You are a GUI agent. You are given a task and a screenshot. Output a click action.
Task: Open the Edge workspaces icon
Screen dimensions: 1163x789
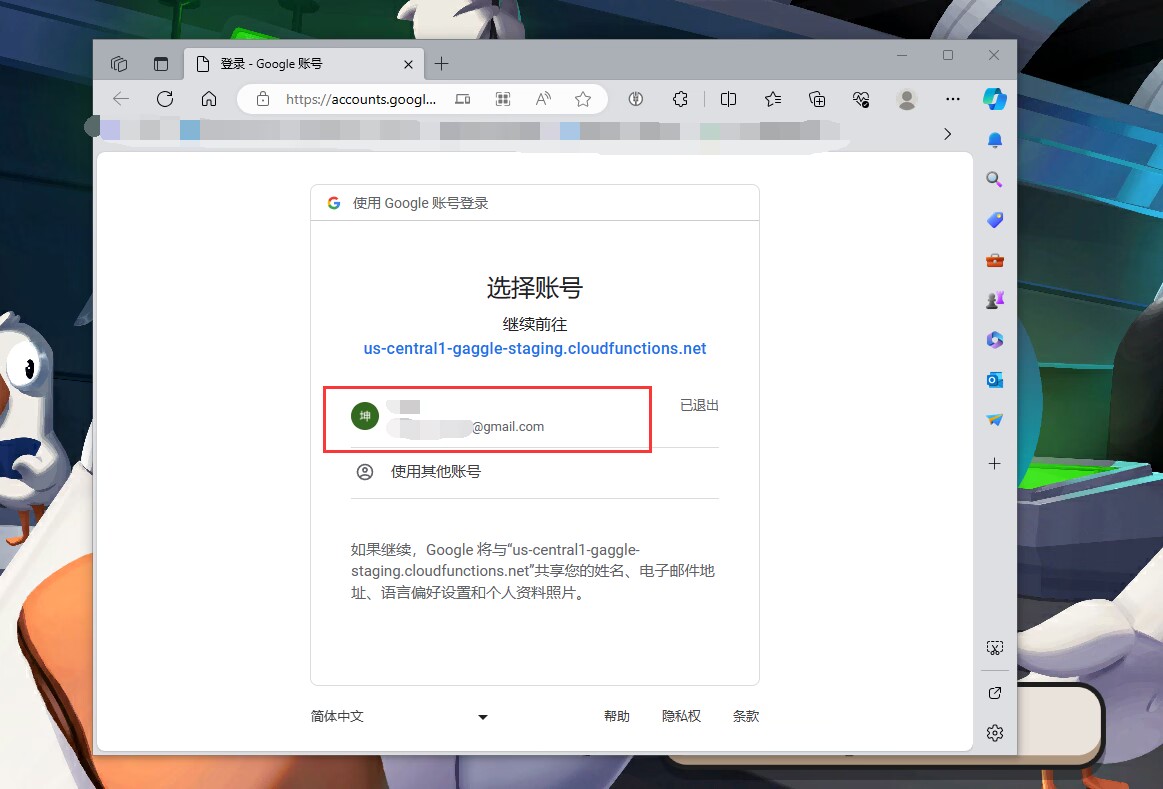119,64
